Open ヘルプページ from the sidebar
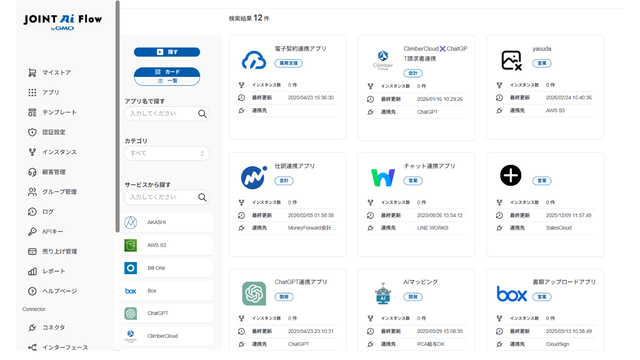The image size is (640, 360). [59, 291]
